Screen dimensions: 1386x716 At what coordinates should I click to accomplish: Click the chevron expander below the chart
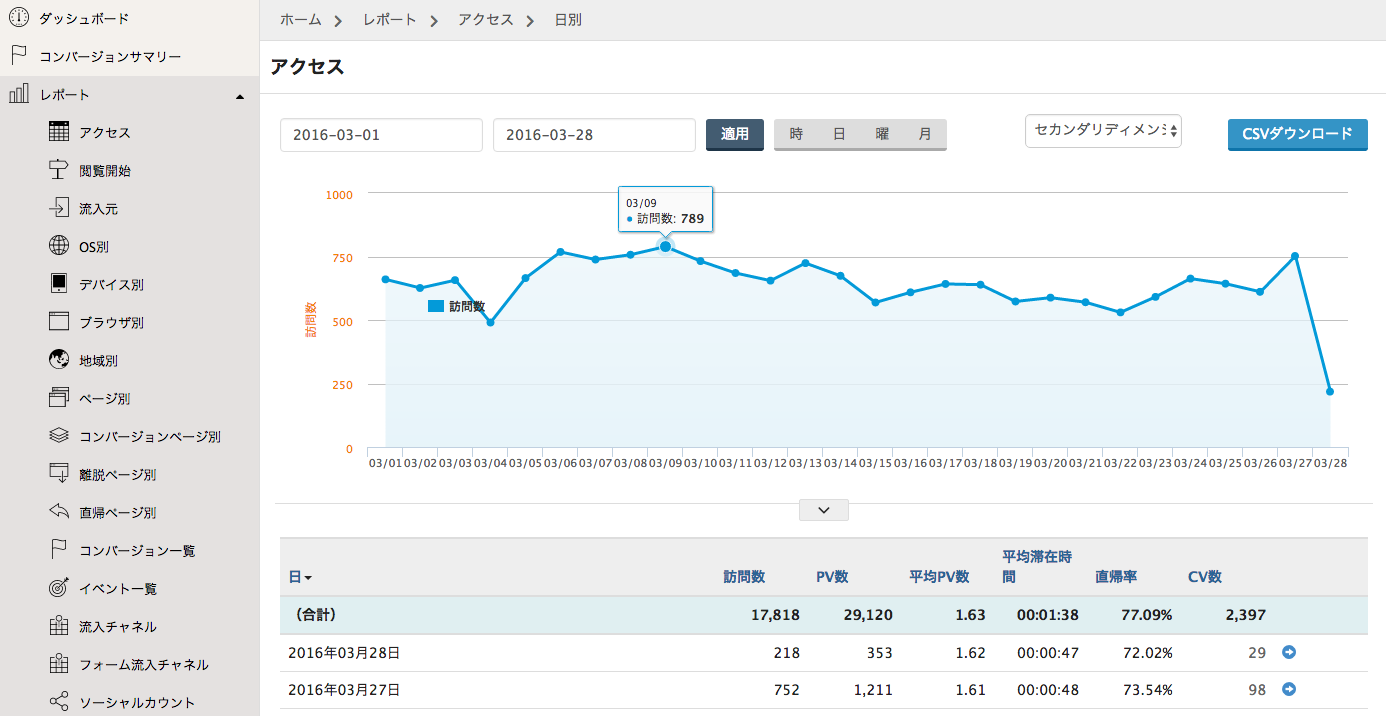[x=824, y=510]
